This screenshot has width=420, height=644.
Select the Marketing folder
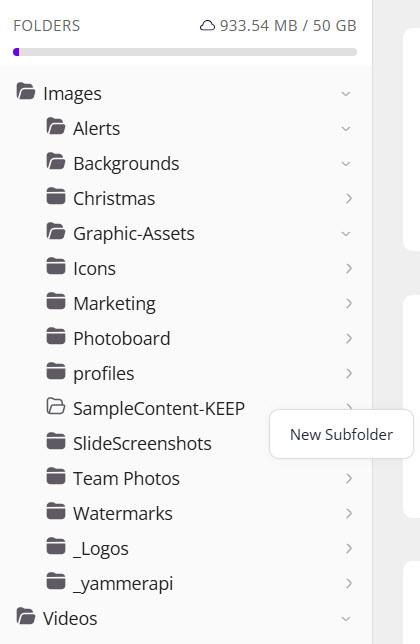[115, 304]
